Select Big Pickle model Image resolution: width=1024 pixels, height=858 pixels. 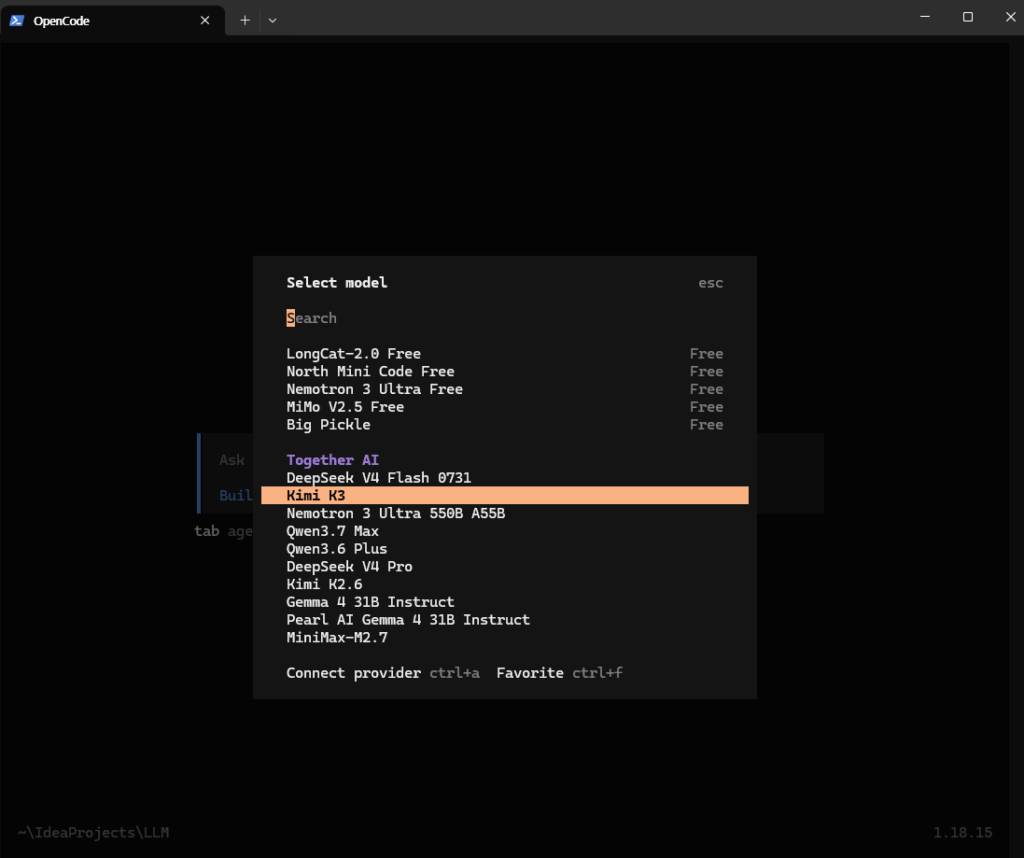[504, 424]
